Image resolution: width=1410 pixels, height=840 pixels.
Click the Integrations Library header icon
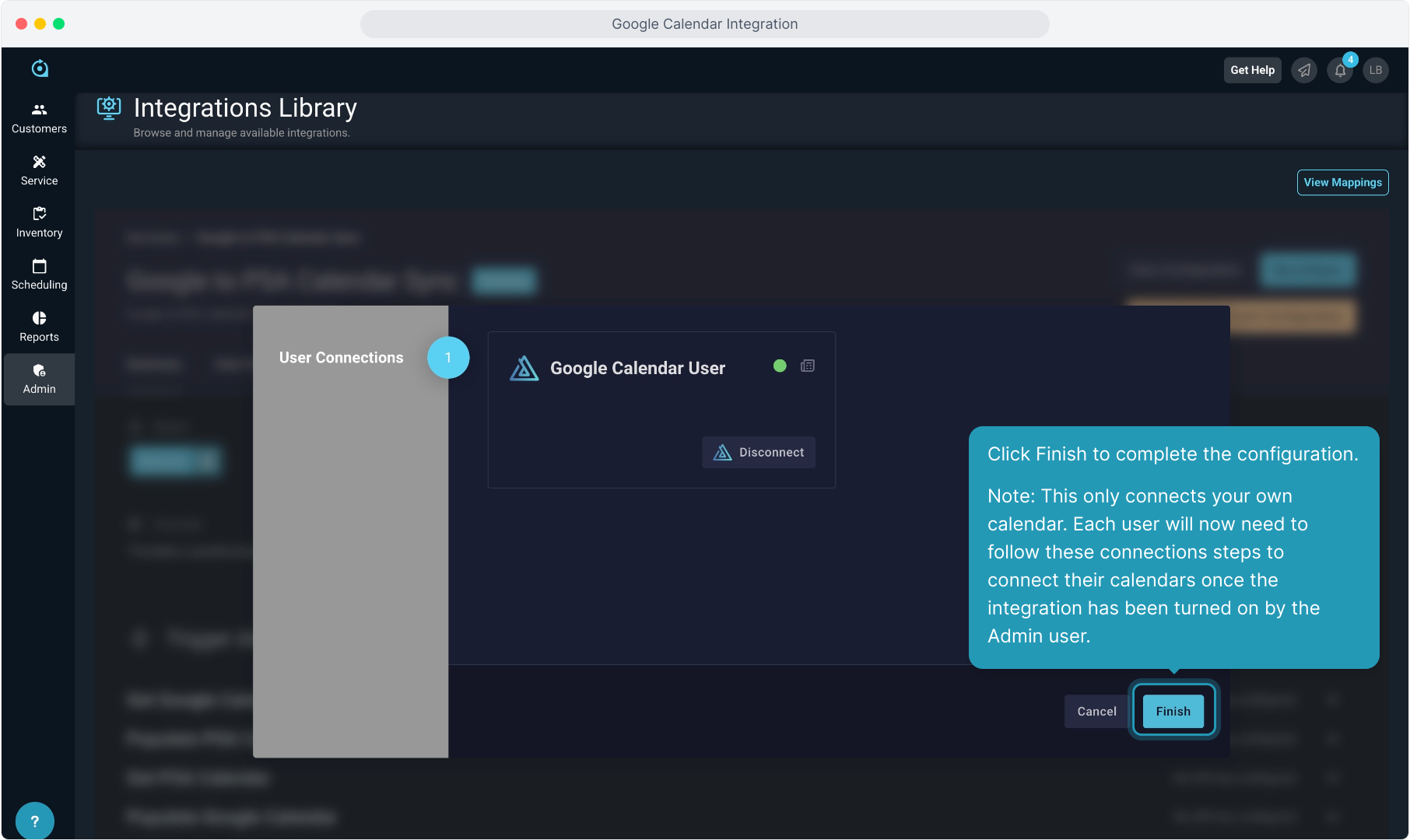(109, 108)
